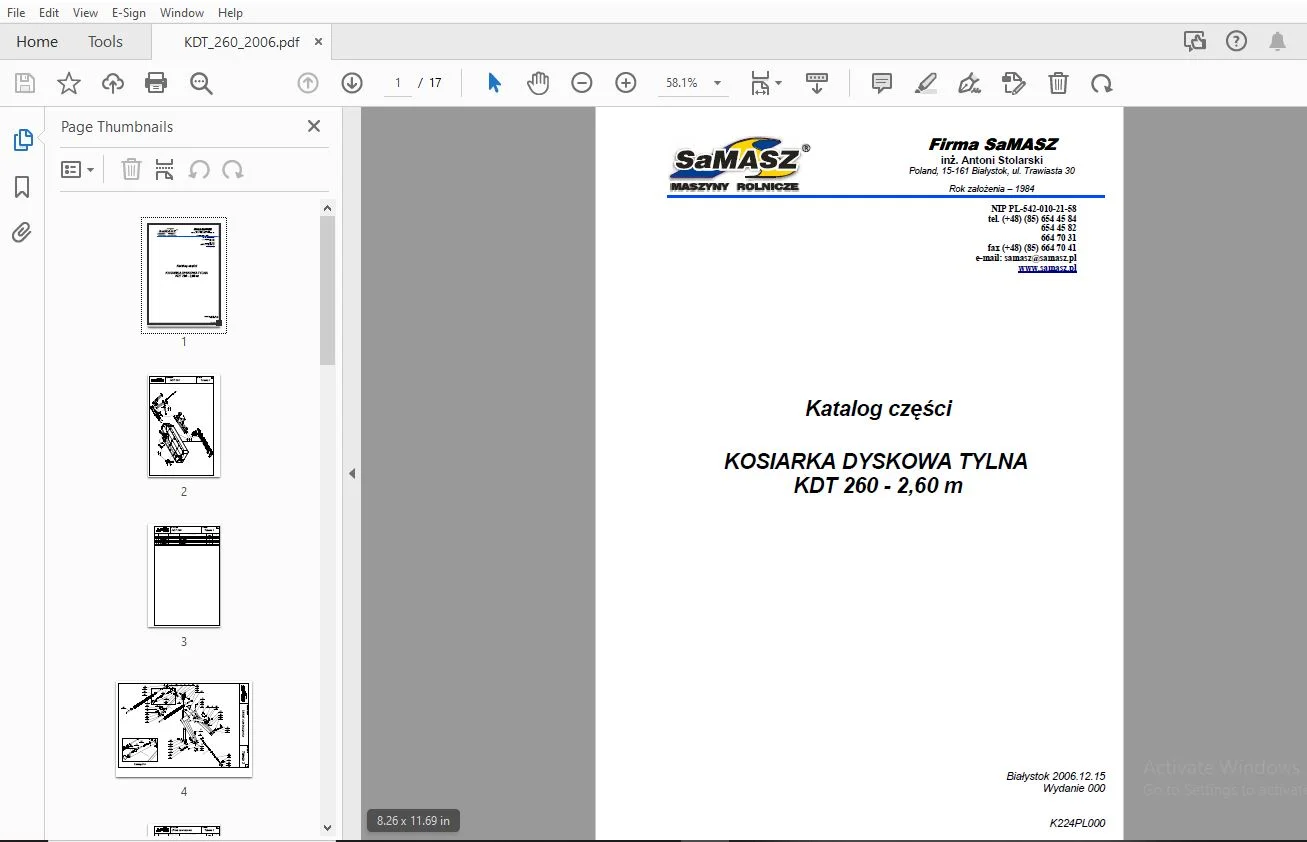Image resolution: width=1307 pixels, height=842 pixels.
Task: Click the 'KOSIARKA DYSKOWA TYLNA' title
Action: (x=876, y=461)
